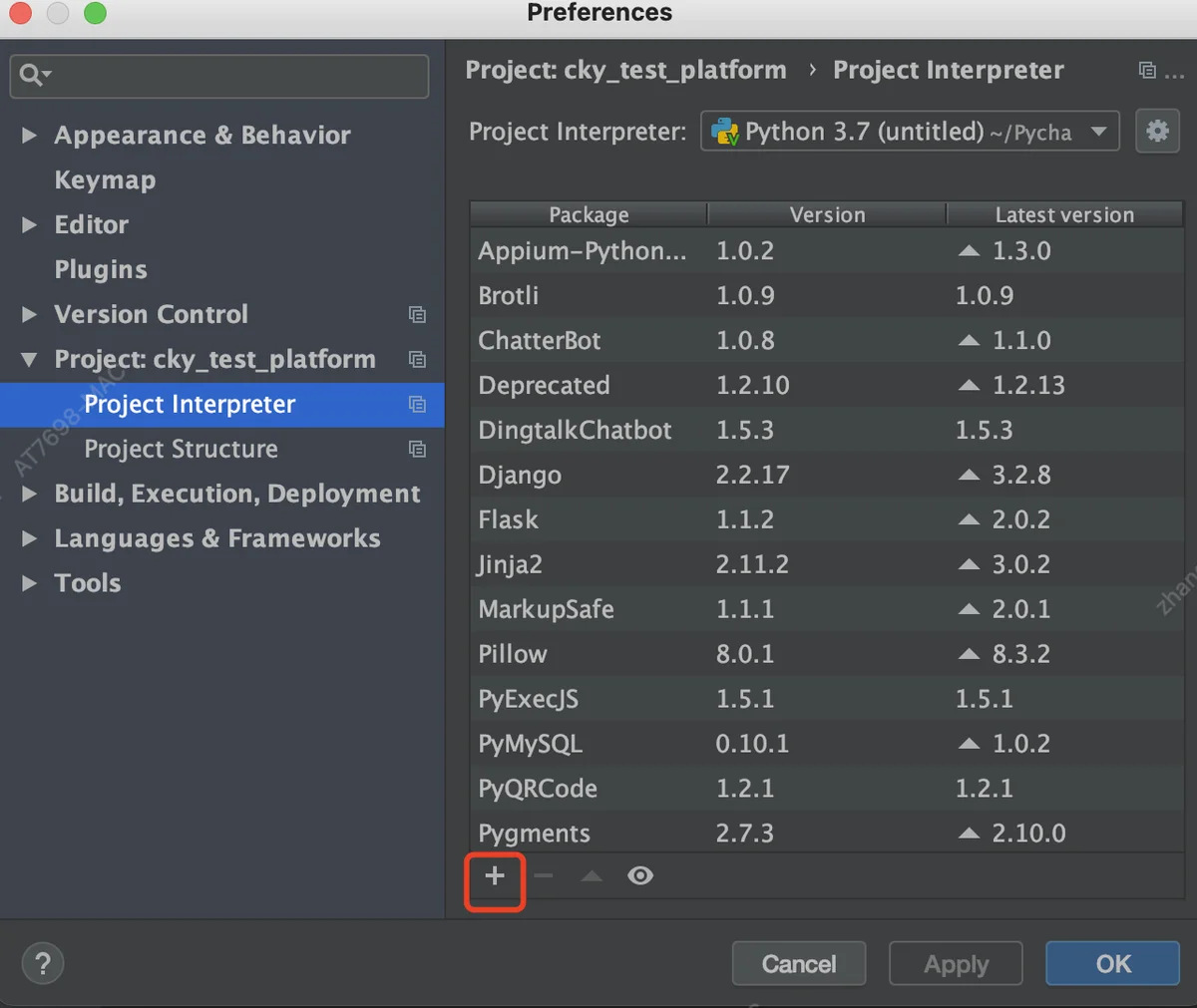Sort by the Package column header
Image resolution: width=1197 pixels, height=1008 pixels.
(589, 215)
